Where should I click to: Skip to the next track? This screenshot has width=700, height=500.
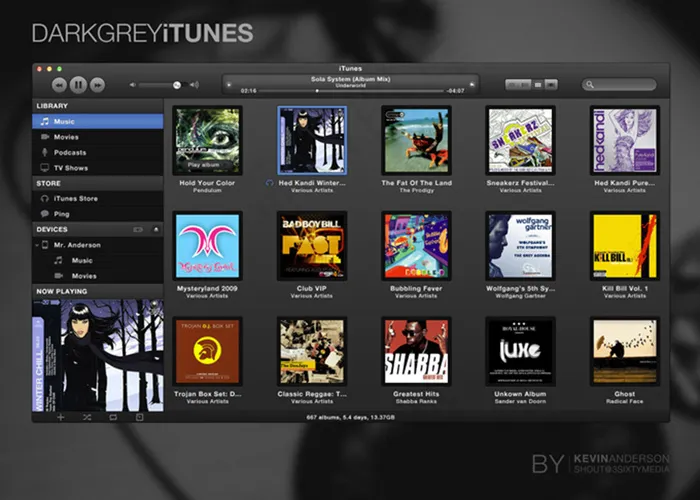click(x=97, y=85)
